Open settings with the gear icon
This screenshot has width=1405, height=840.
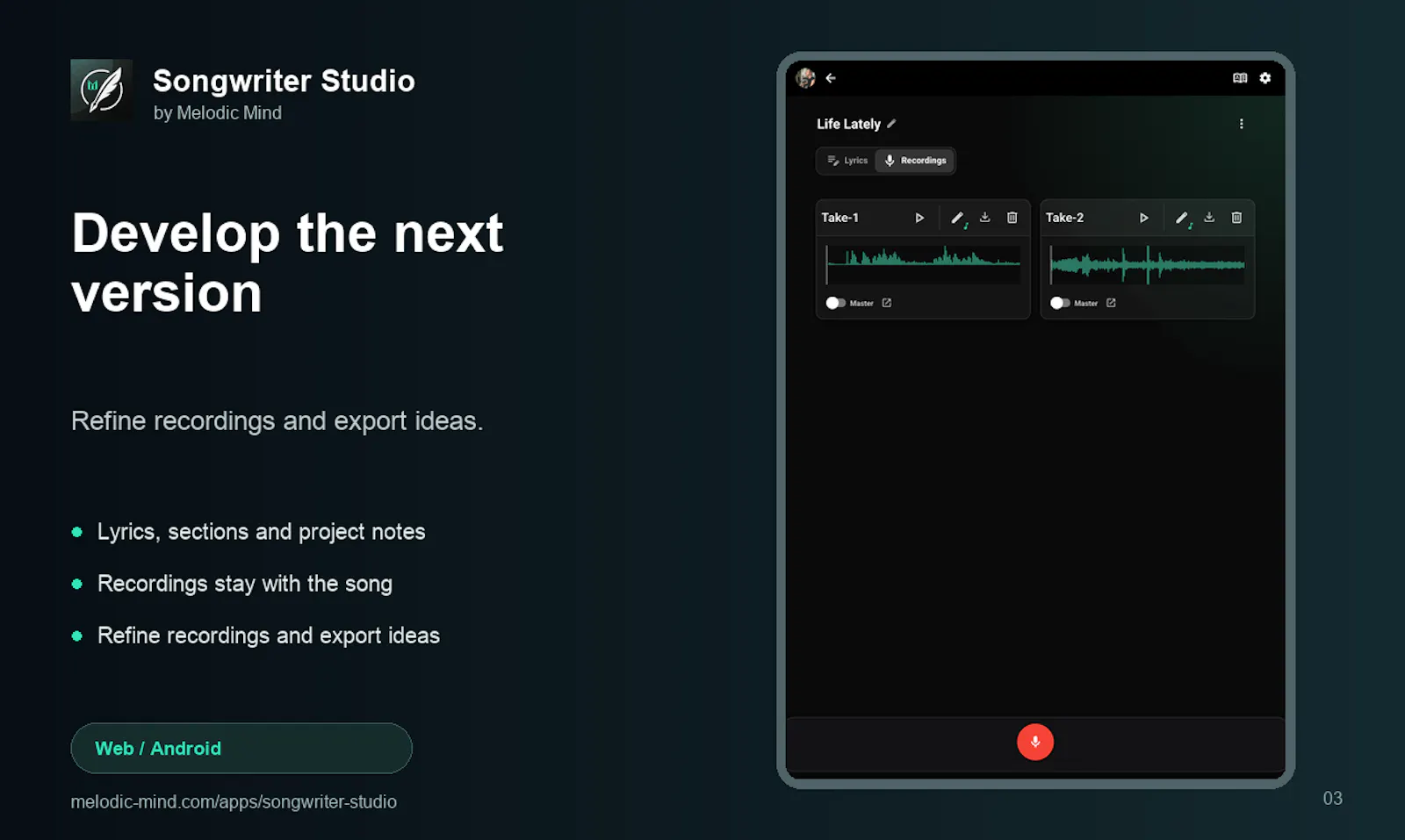[x=1265, y=78]
